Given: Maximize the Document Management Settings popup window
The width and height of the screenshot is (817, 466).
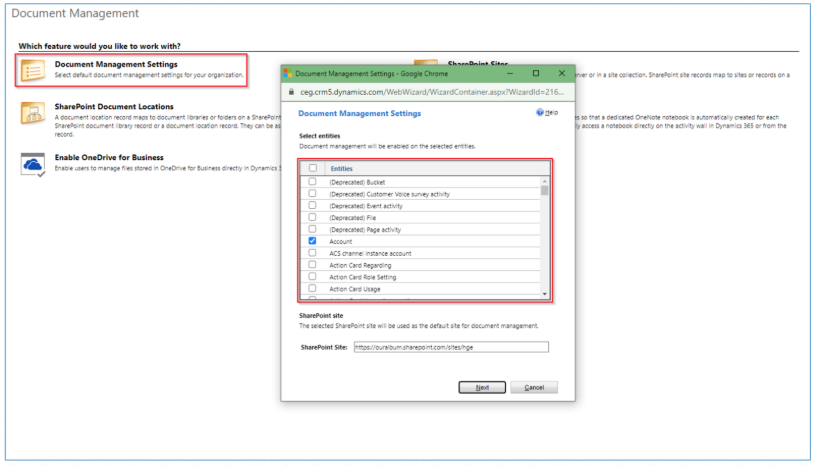Looking at the screenshot, I should click(x=536, y=73).
